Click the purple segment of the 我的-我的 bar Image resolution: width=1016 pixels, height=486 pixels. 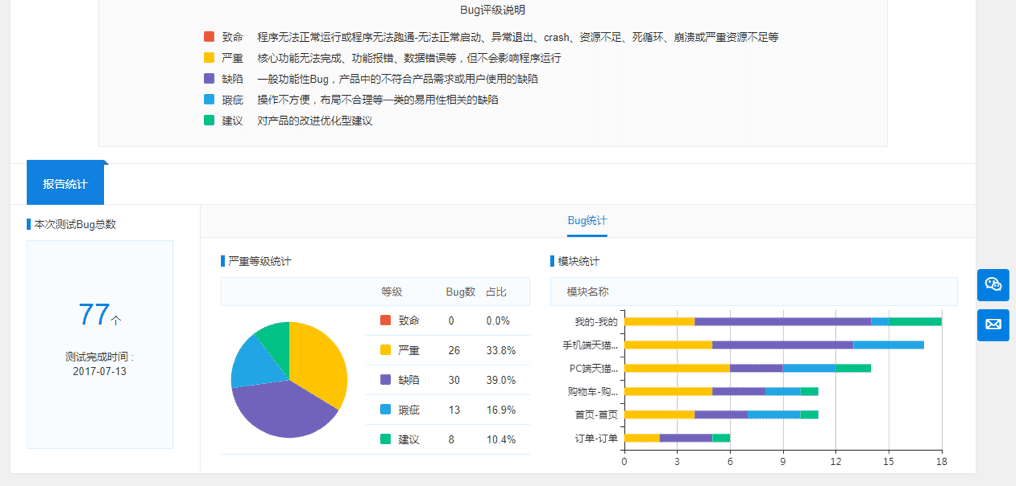click(x=782, y=322)
